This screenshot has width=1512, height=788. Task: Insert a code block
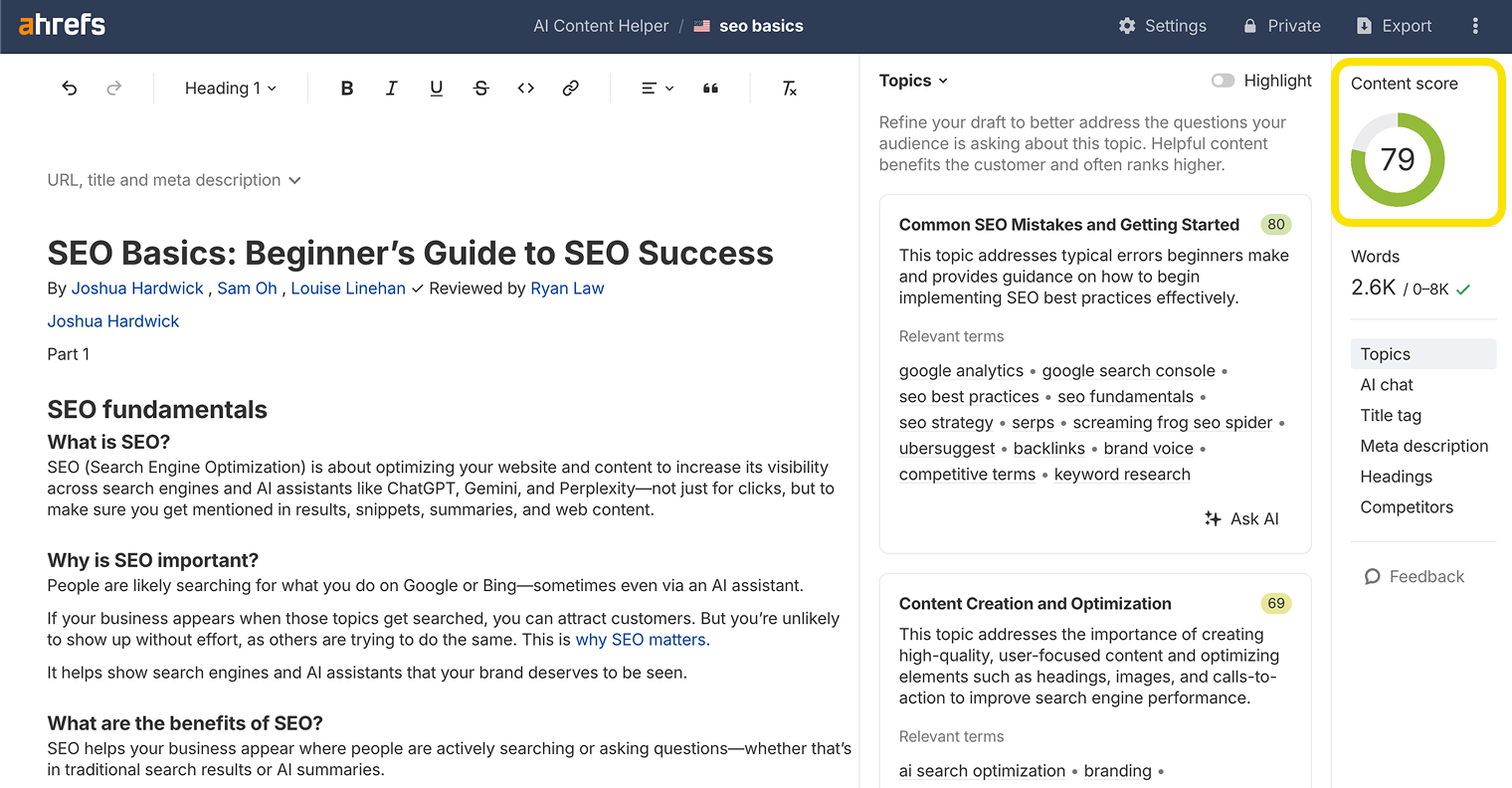coord(525,88)
